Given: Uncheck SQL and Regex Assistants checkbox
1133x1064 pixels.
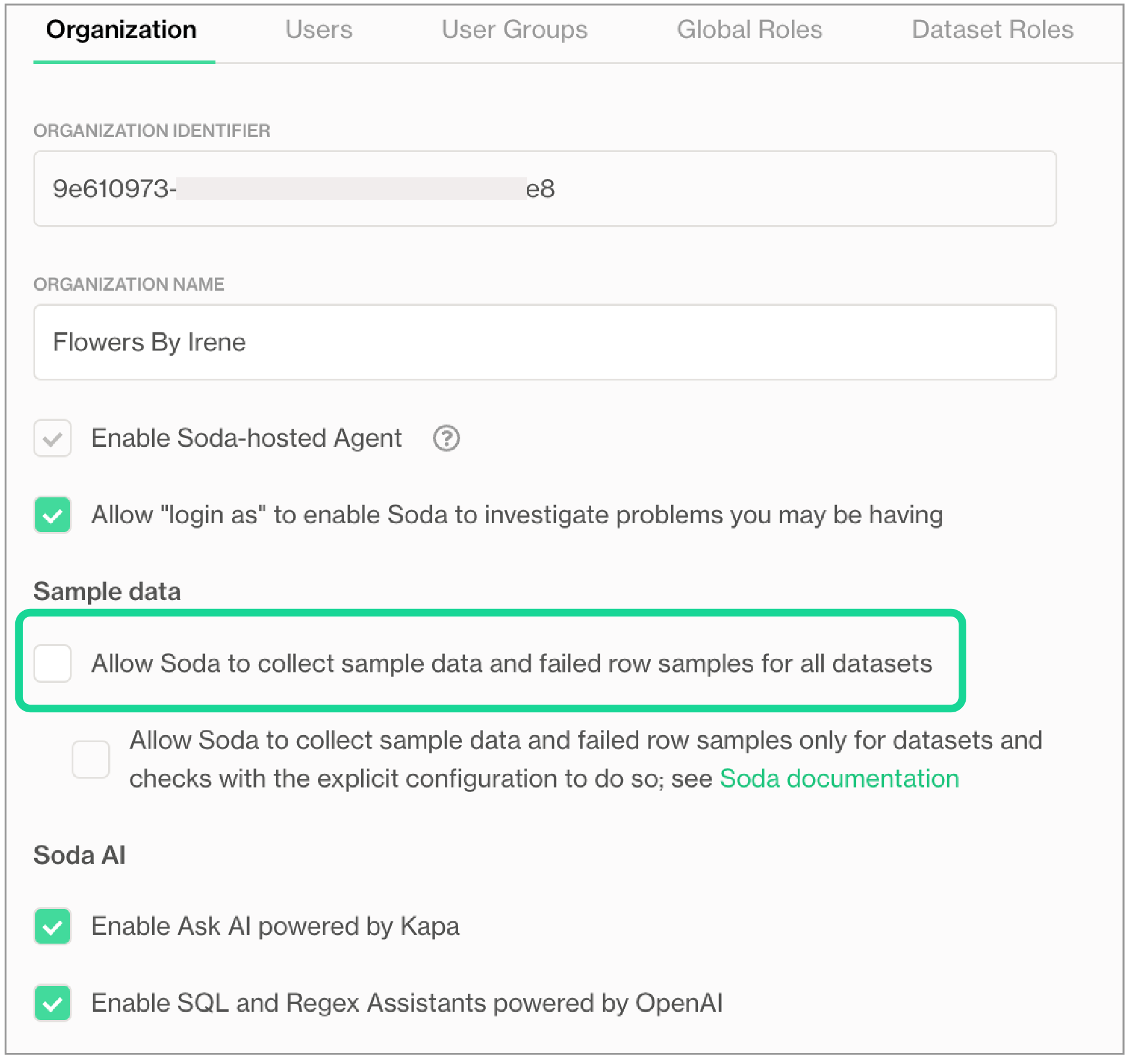Looking at the screenshot, I should tap(52, 1003).
